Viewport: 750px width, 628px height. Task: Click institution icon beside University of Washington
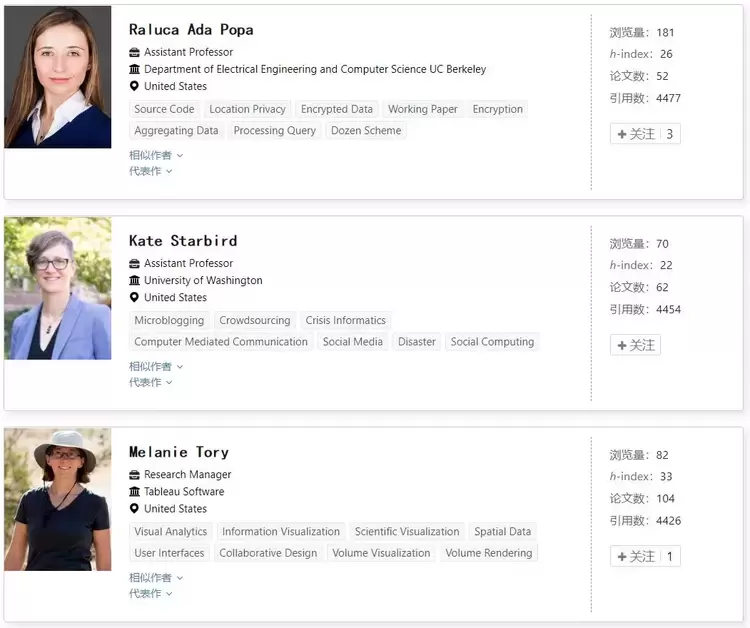[135, 281]
